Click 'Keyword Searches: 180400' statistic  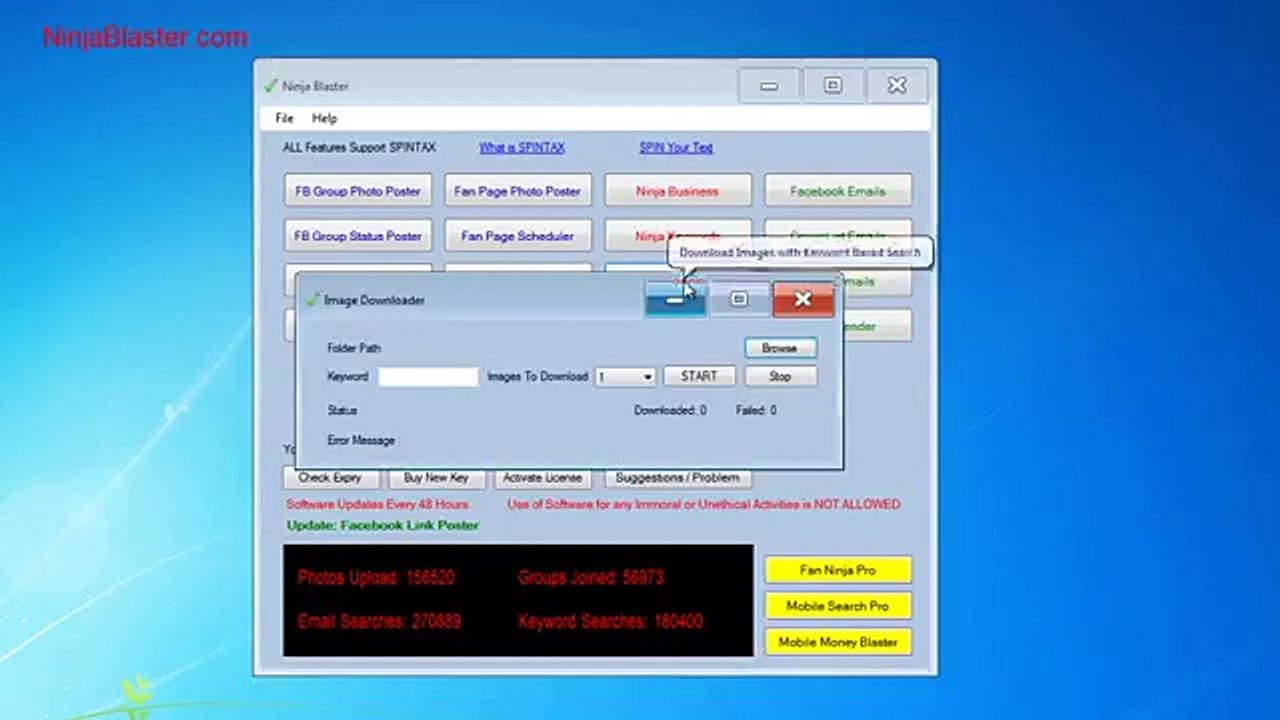tap(610, 622)
